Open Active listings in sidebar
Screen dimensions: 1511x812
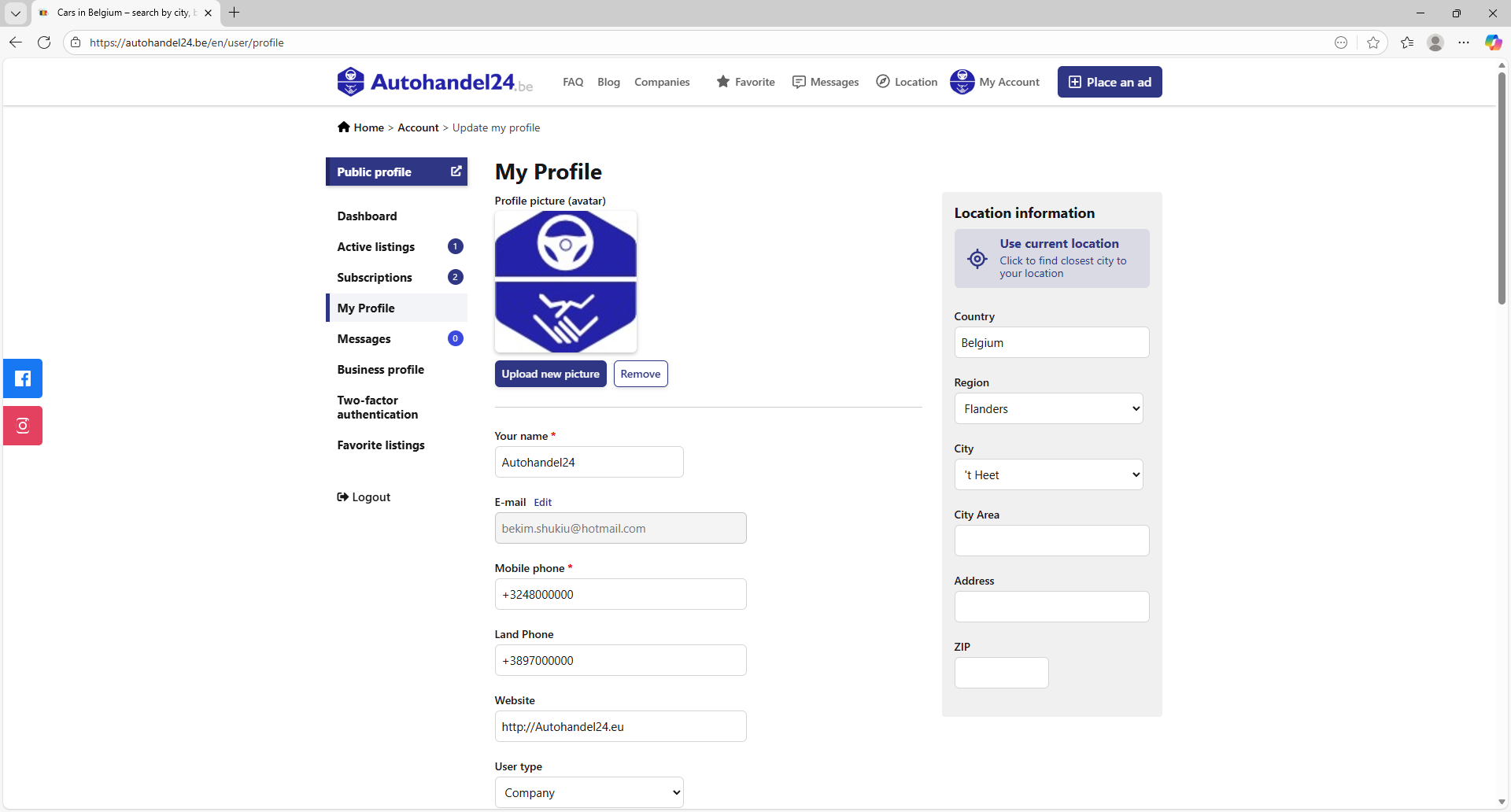(x=376, y=247)
